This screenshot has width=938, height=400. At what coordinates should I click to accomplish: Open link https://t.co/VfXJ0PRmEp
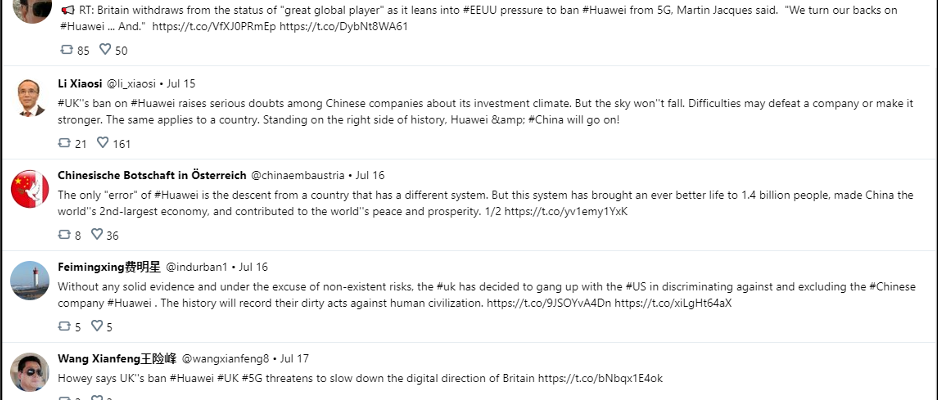pyautogui.click(x=214, y=27)
